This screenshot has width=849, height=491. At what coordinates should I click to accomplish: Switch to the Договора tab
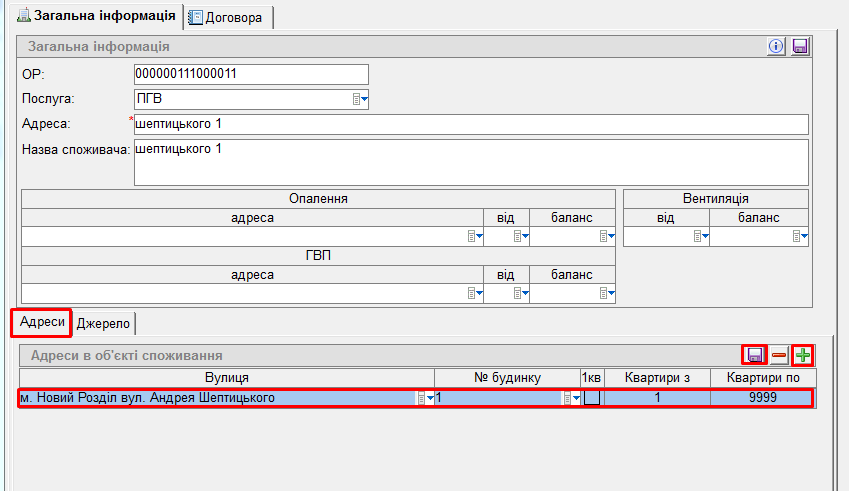coord(229,17)
